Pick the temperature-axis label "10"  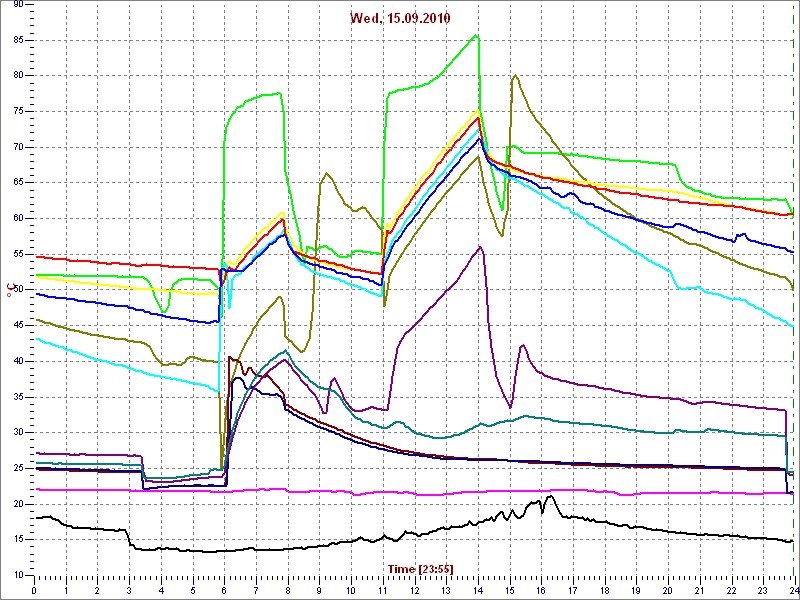click(x=18, y=575)
